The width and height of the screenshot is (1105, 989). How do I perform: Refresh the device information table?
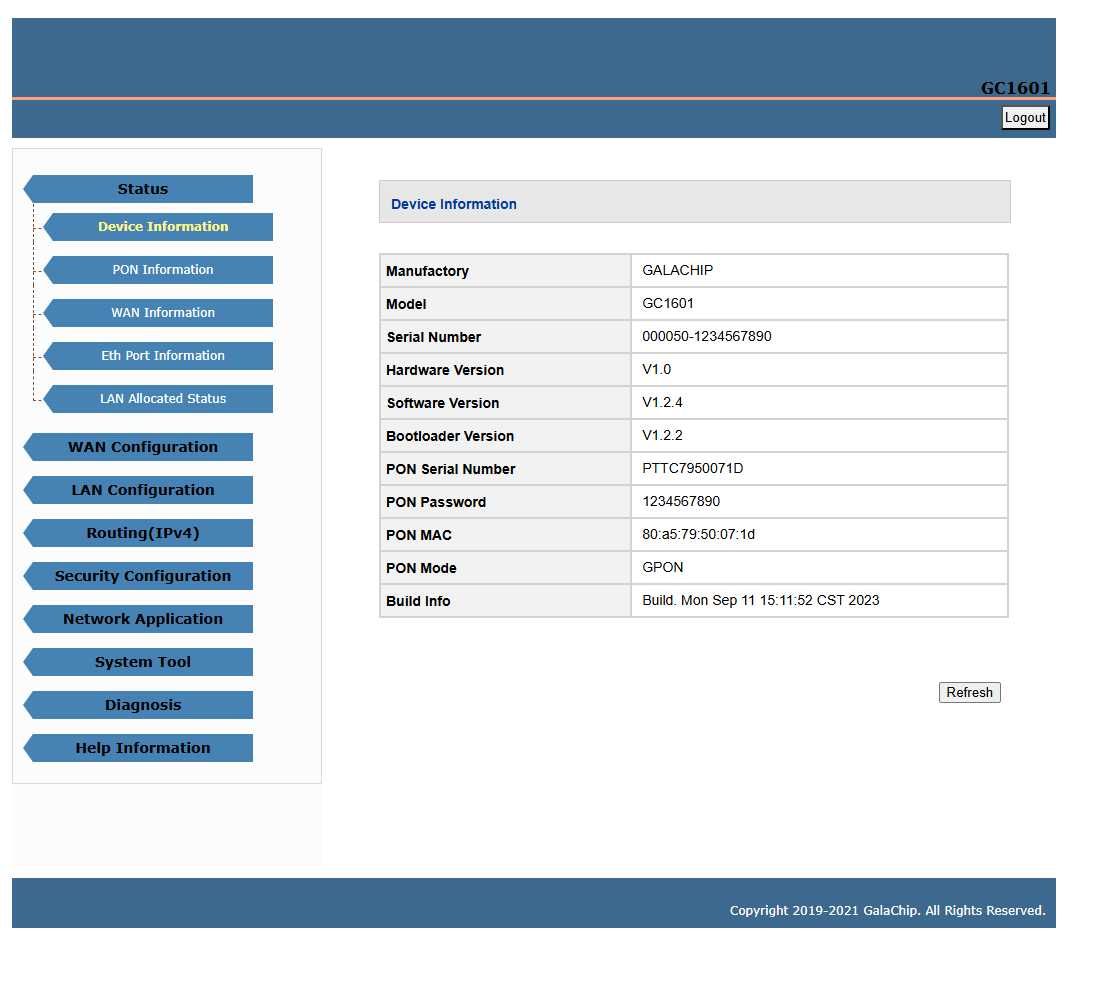click(x=969, y=692)
